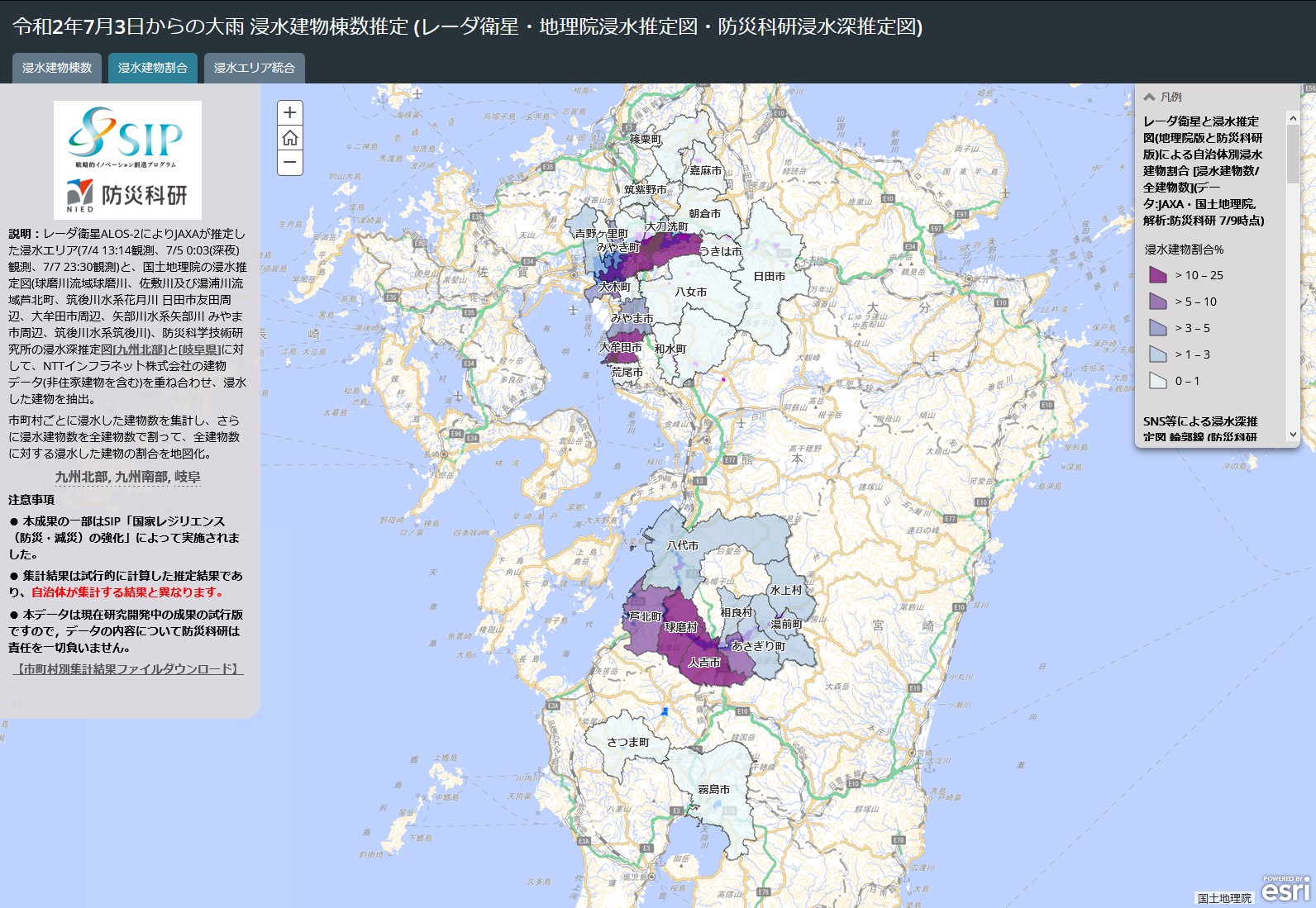The height and width of the screenshot is (908, 1316).
Task: Click the legend scrollbar up arrow
Action: 1293,118
